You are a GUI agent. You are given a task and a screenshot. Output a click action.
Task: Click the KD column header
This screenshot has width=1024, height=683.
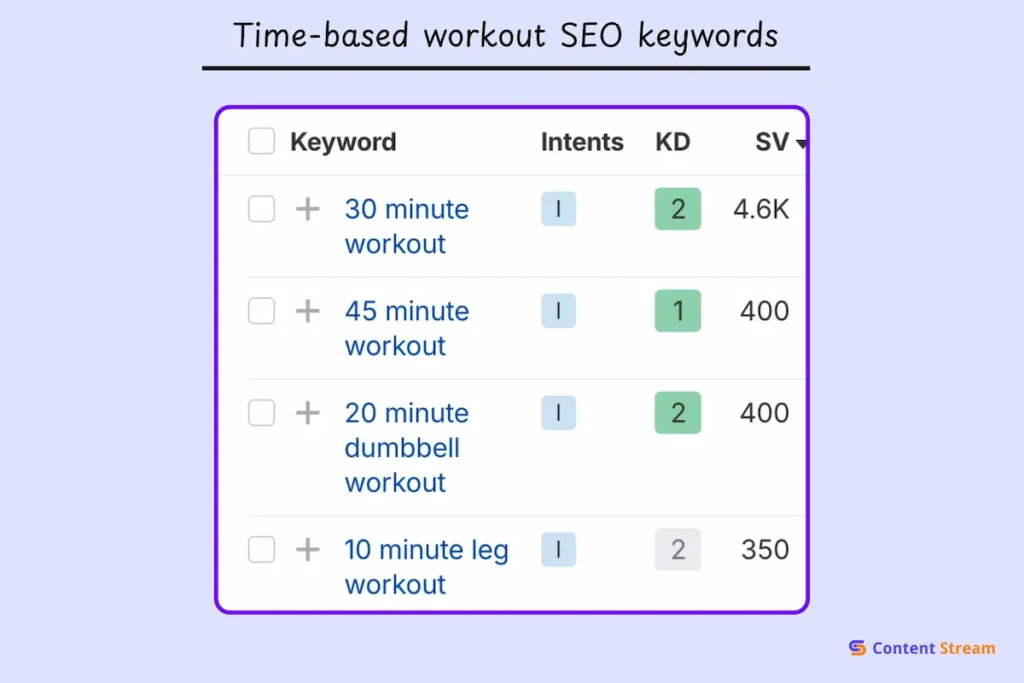click(x=673, y=141)
